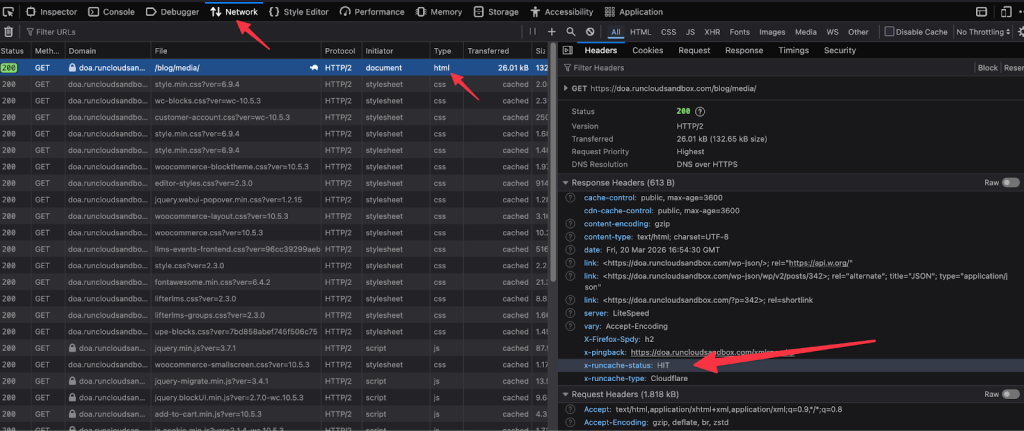
Task: Open the network search magnifier icon
Action: pos(571,31)
